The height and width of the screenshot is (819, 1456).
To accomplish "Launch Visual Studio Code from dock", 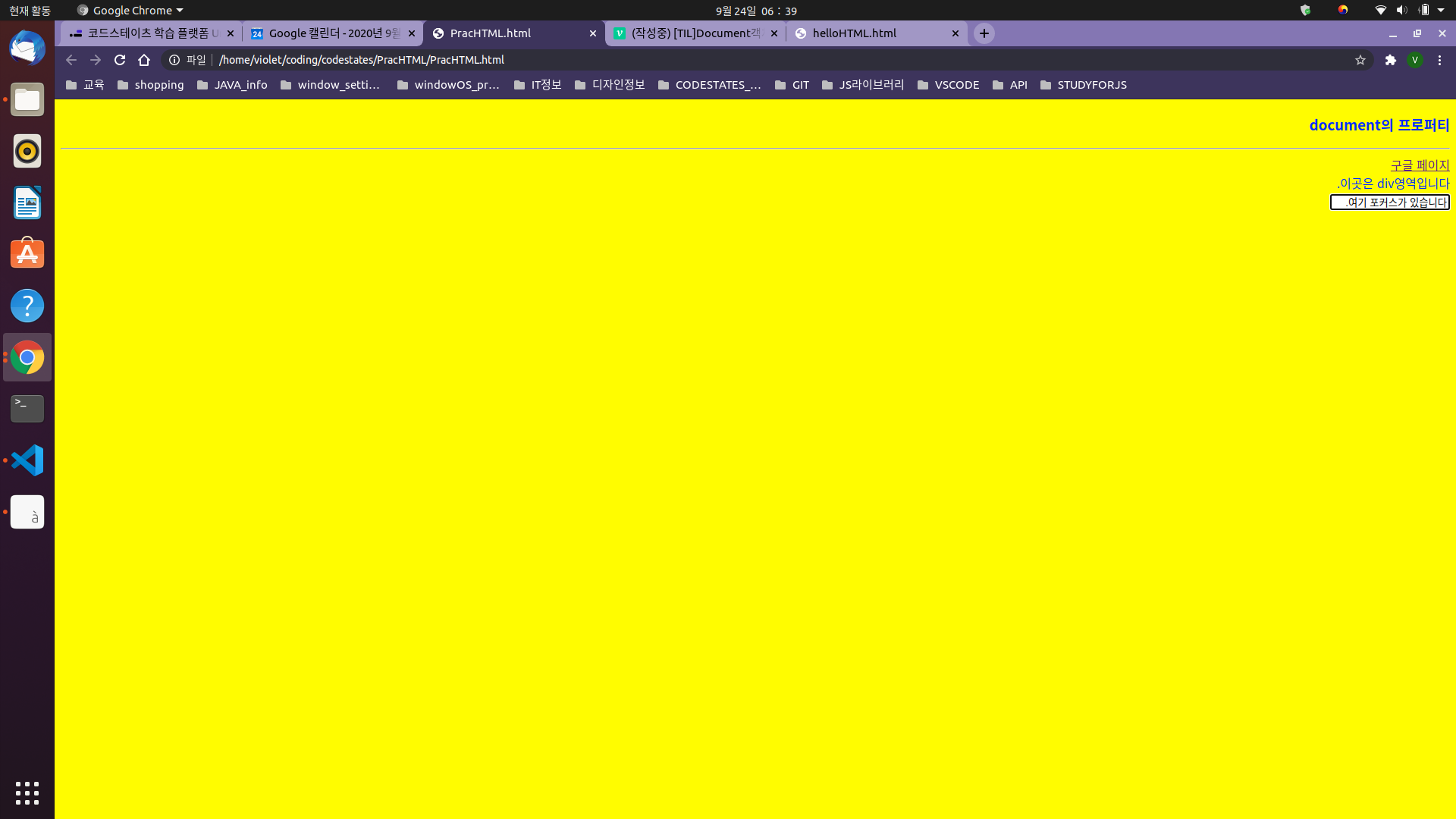I will point(27,460).
